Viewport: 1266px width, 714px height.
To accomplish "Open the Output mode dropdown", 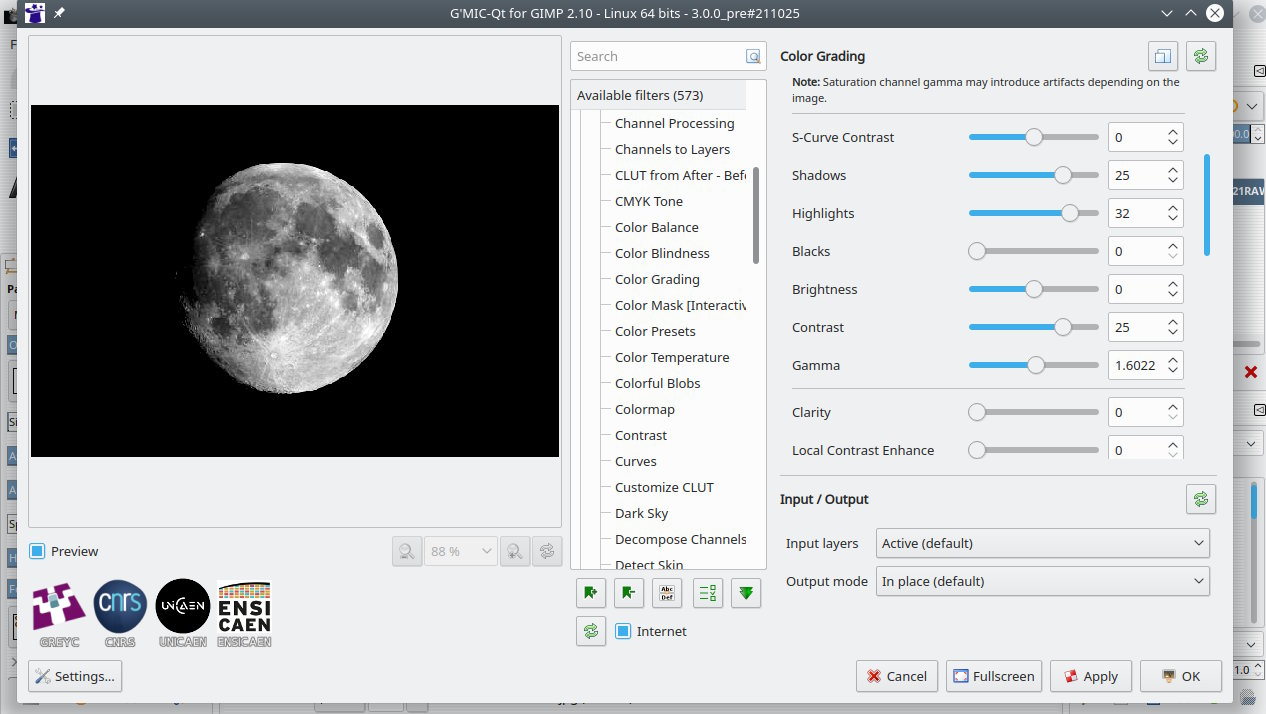I will click(x=1042, y=581).
